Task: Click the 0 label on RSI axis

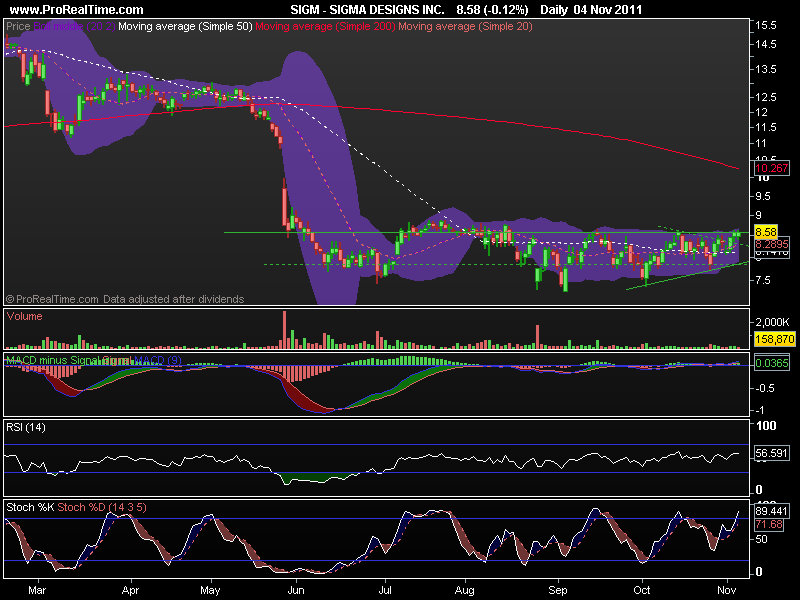Action: [x=759, y=490]
